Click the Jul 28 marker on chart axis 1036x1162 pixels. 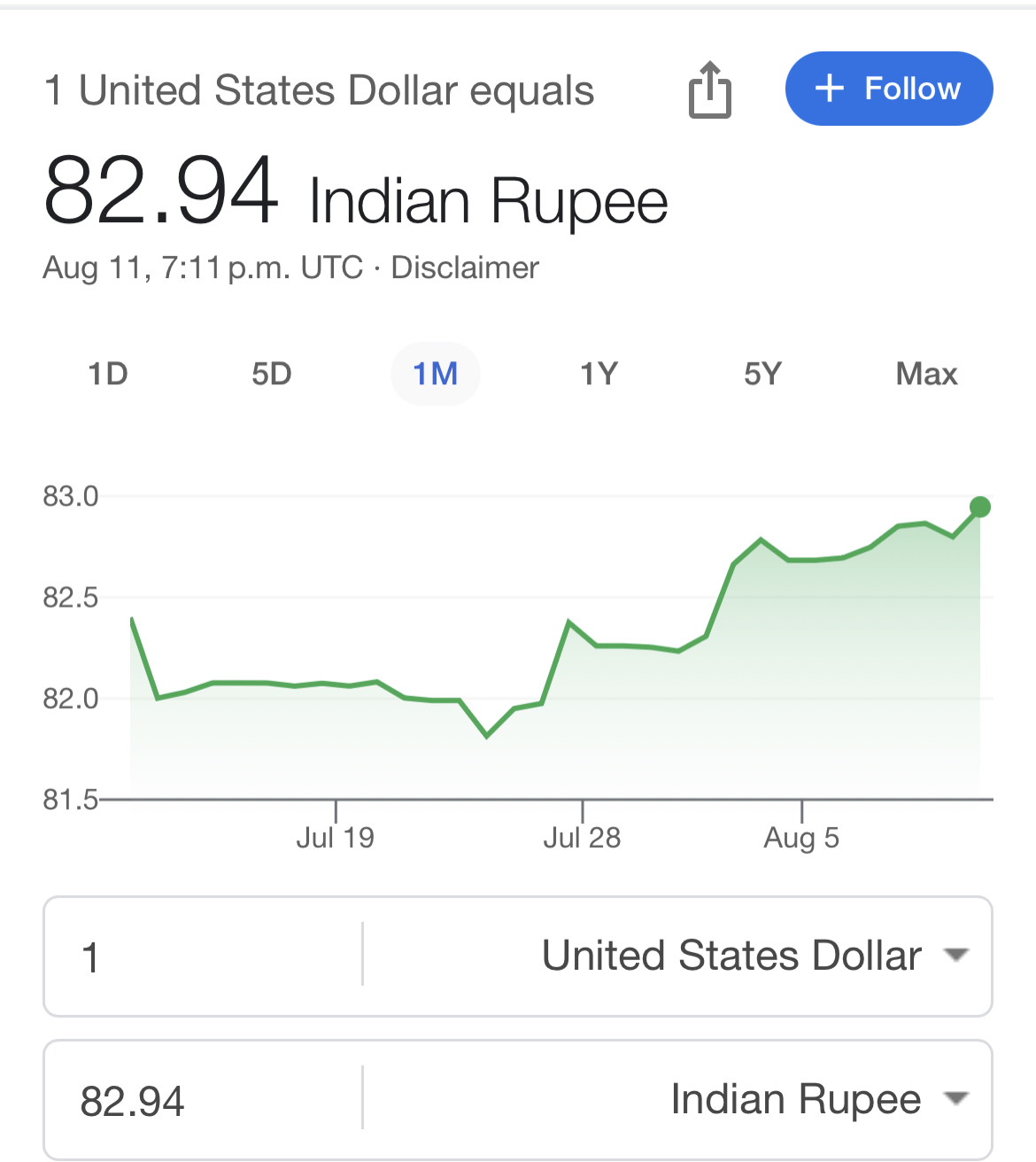coord(582,837)
